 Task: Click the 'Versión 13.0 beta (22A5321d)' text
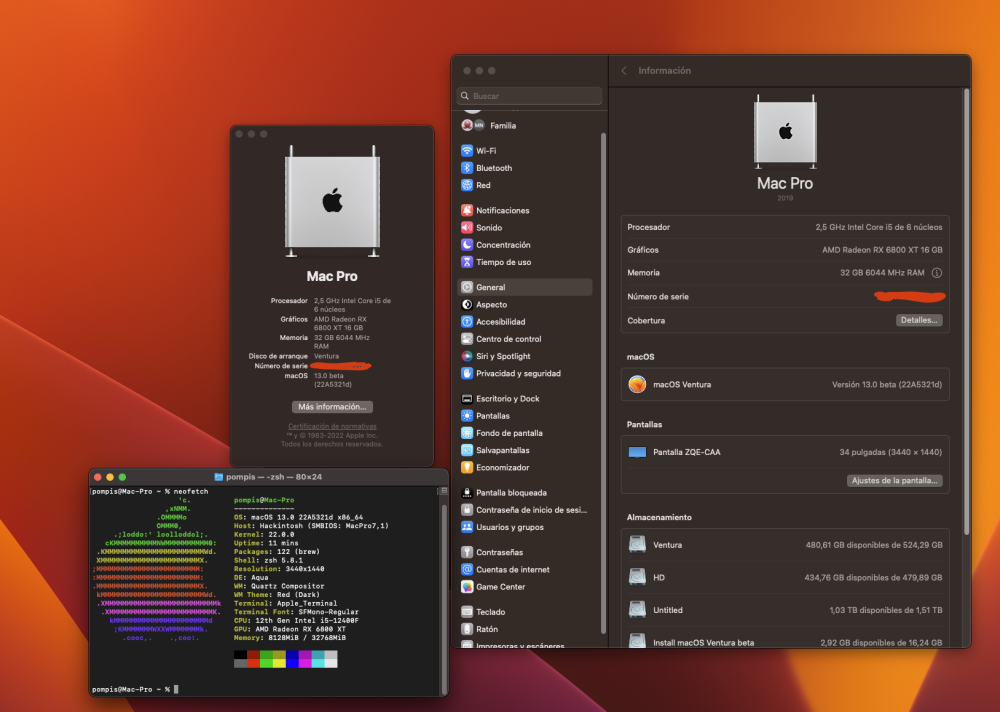coord(886,385)
